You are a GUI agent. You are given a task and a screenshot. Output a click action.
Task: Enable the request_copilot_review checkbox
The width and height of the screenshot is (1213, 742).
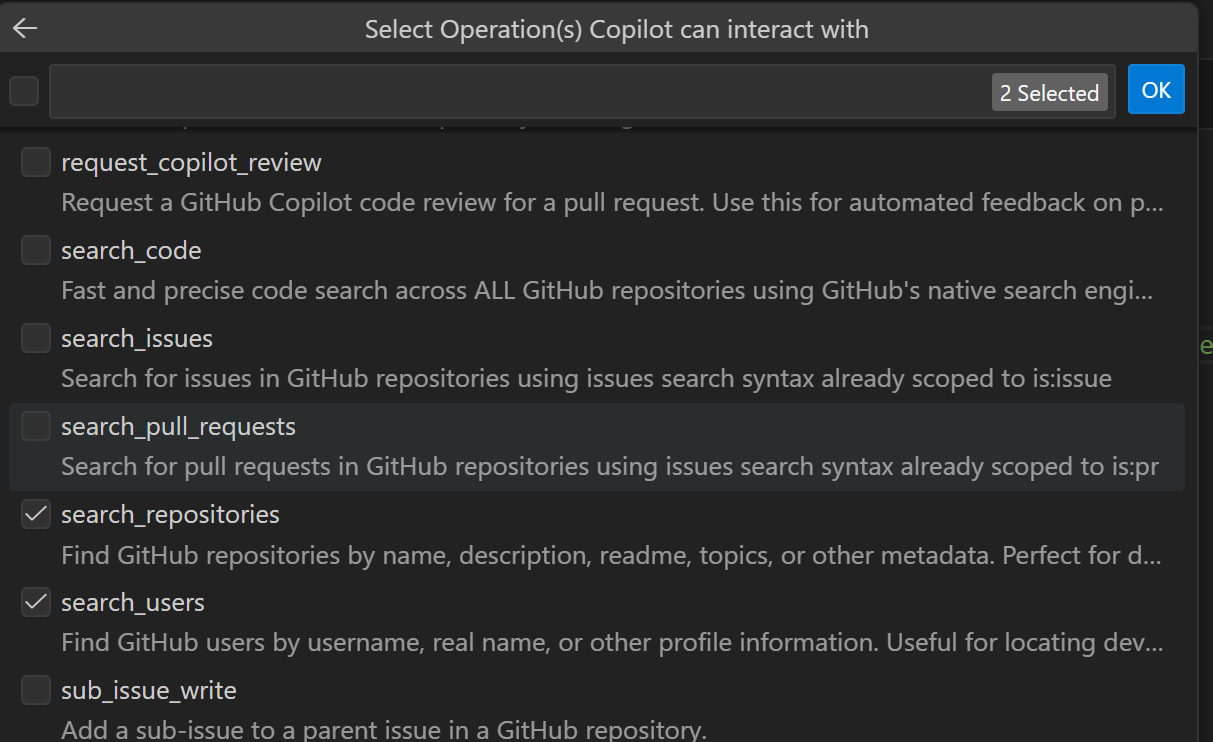point(35,161)
